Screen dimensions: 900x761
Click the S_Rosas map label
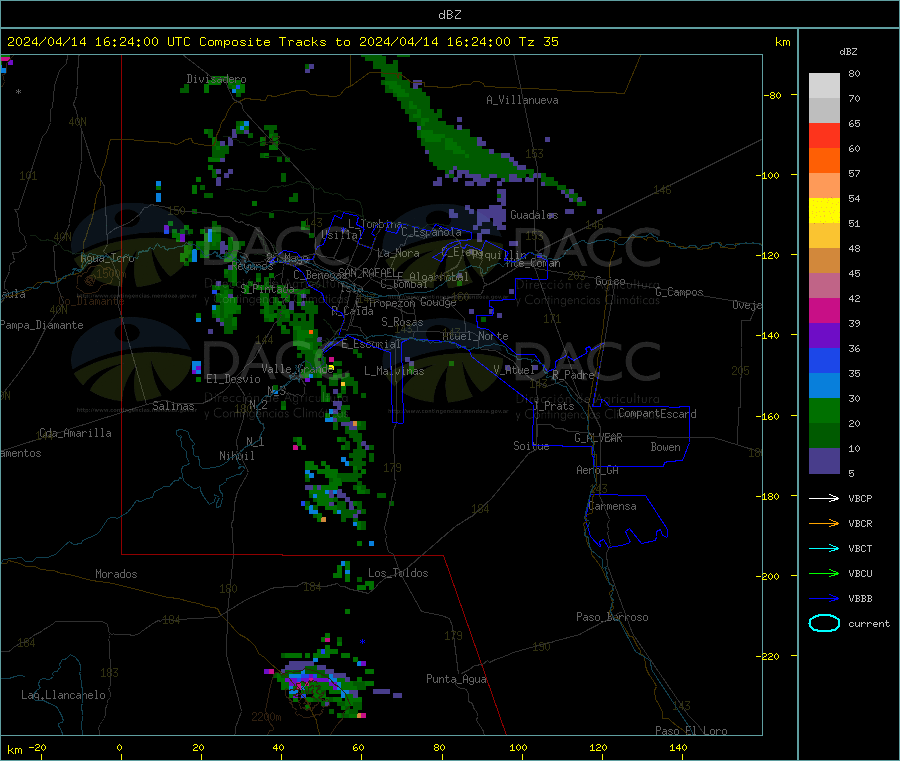(402, 322)
